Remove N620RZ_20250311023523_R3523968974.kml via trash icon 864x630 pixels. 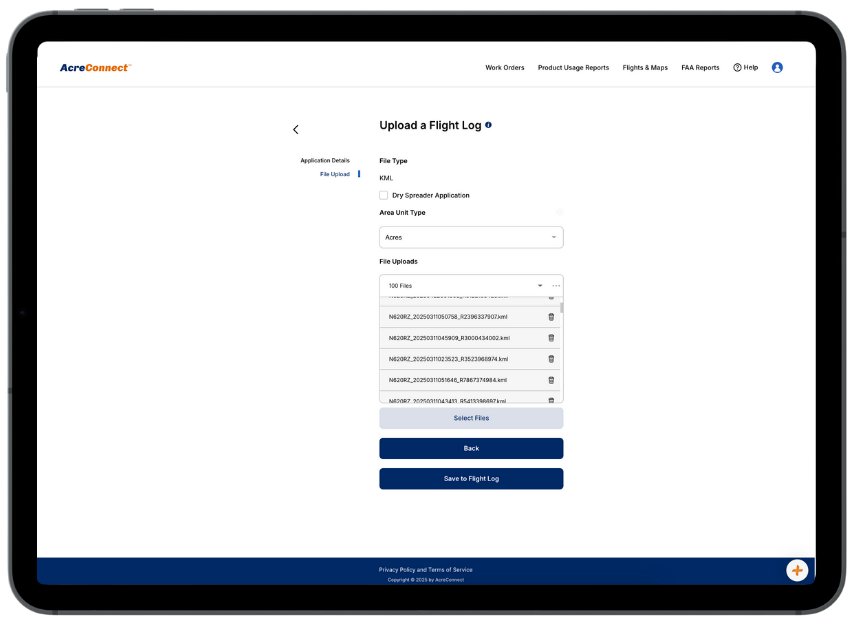click(x=550, y=359)
